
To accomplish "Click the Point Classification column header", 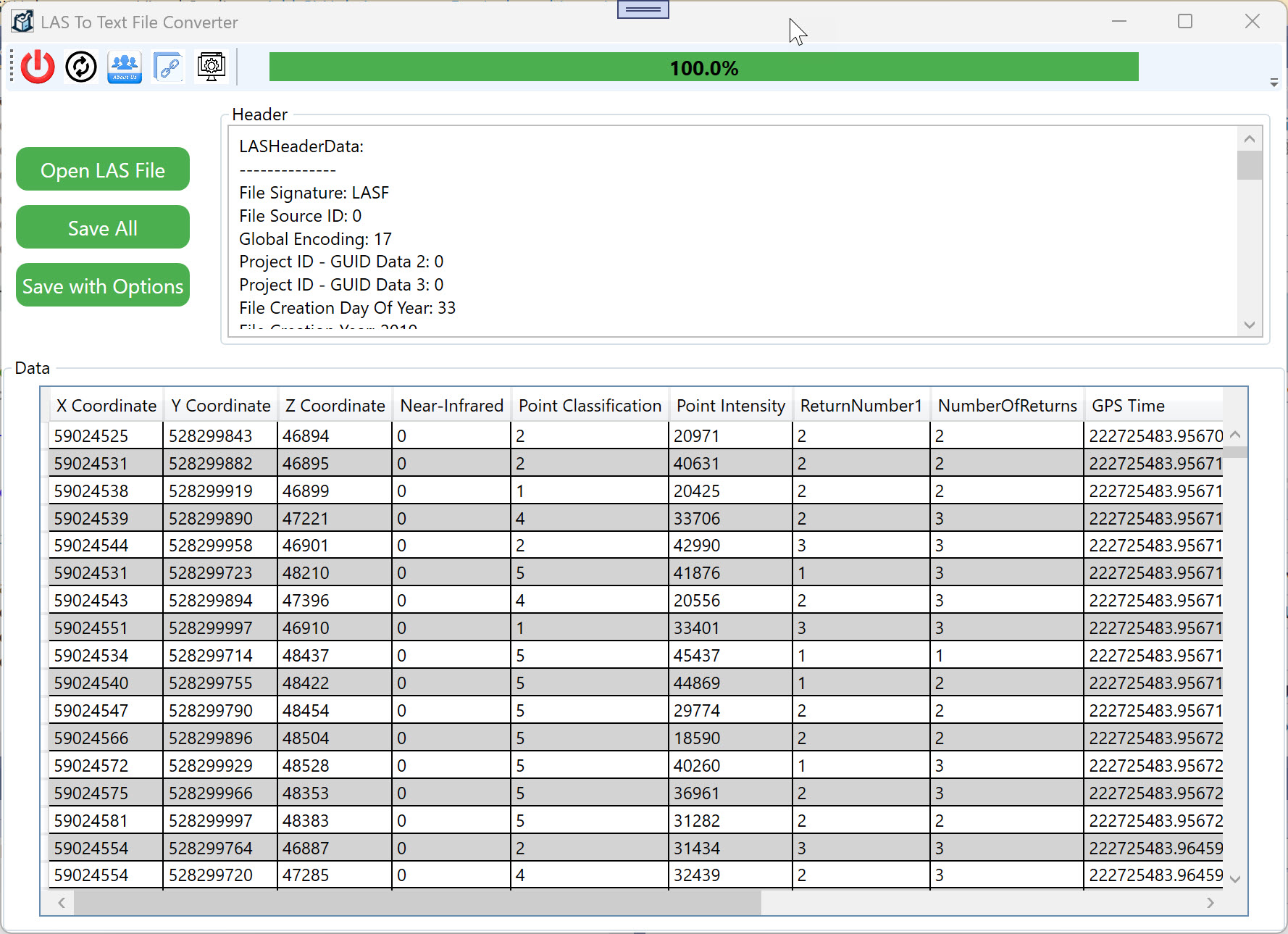I will click(x=590, y=406).
